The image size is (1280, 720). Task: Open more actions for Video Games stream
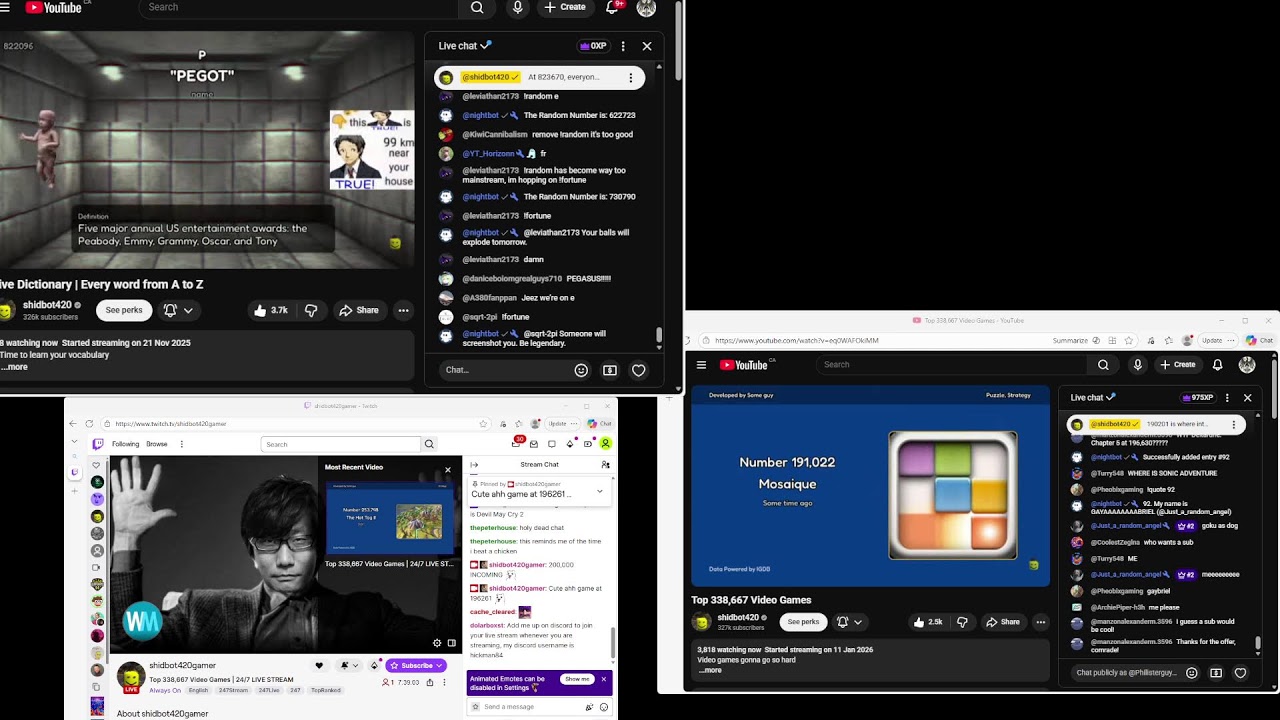pos(1040,622)
